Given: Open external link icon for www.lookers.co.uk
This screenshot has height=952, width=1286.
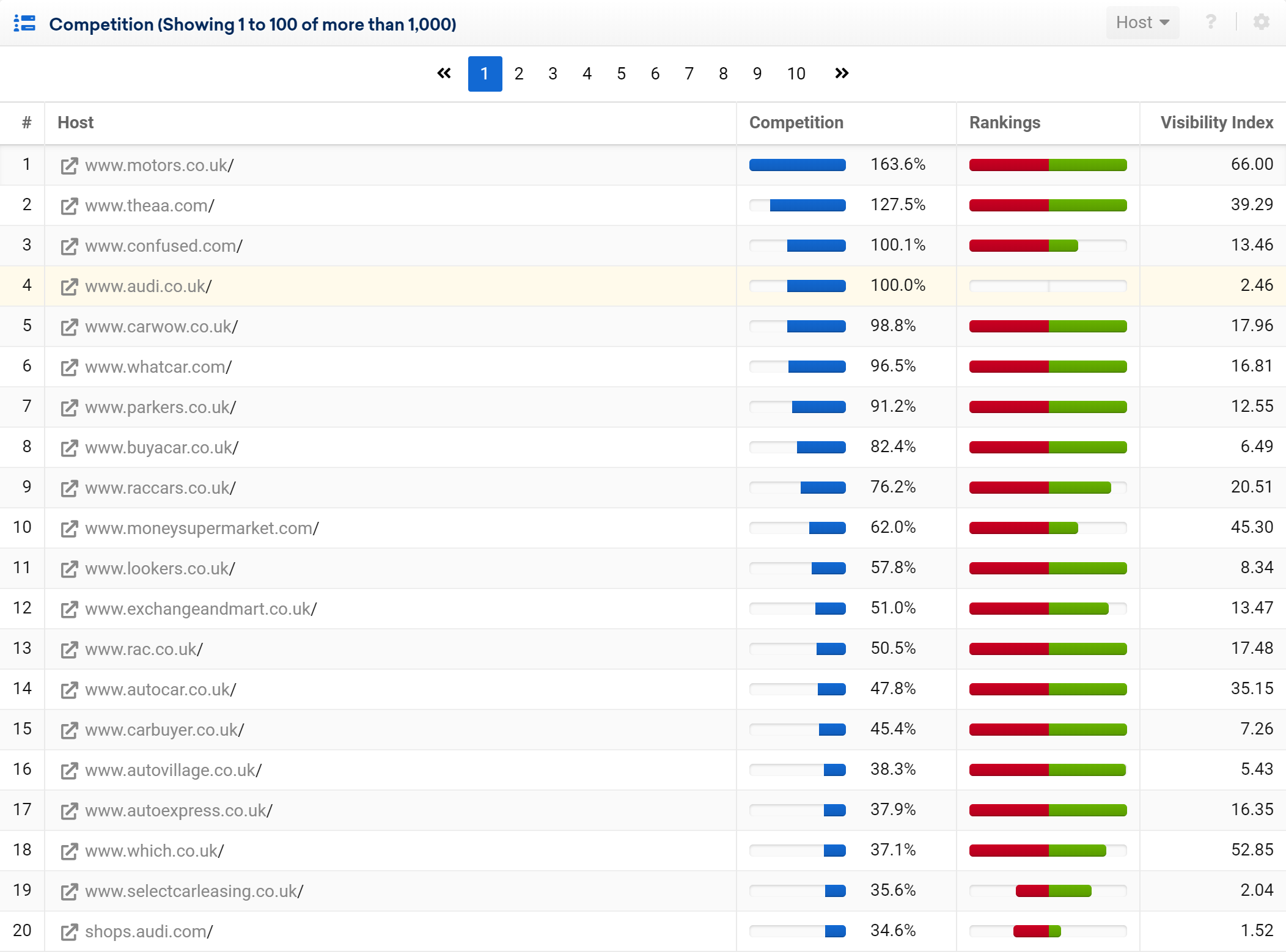Looking at the screenshot, I should (70, 569).
